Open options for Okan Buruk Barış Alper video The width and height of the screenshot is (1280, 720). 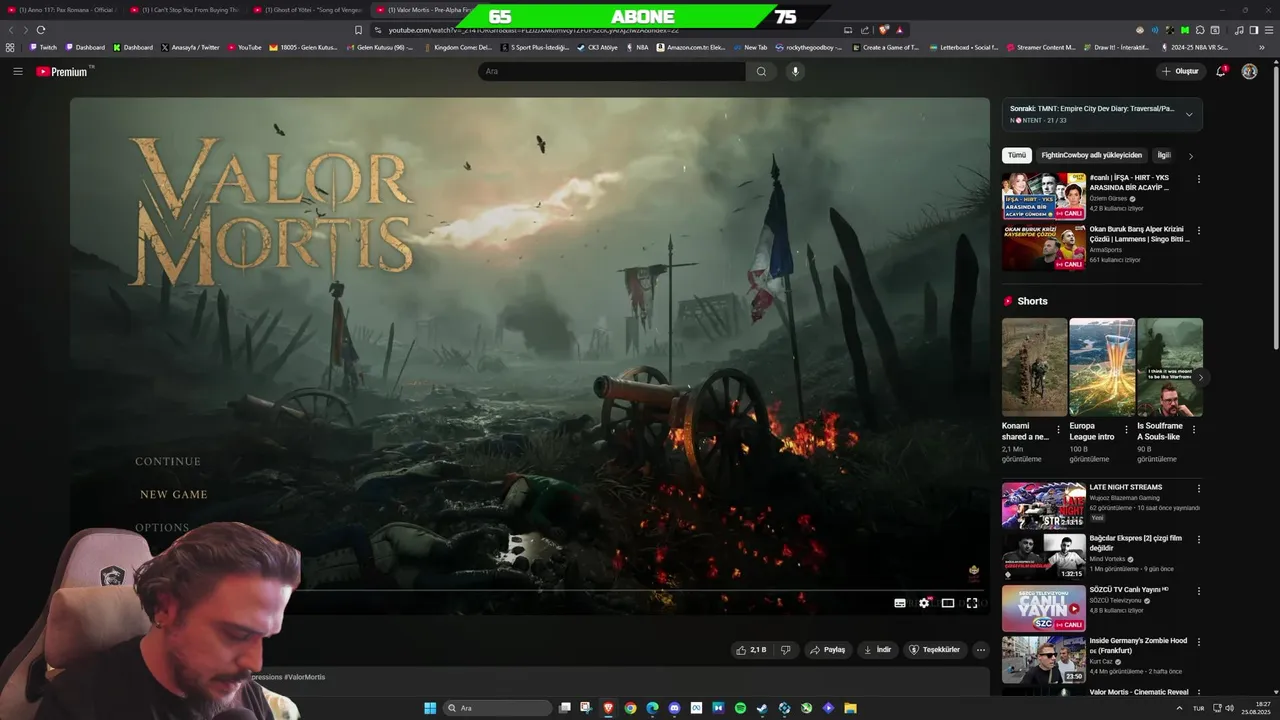(1199, 230)
